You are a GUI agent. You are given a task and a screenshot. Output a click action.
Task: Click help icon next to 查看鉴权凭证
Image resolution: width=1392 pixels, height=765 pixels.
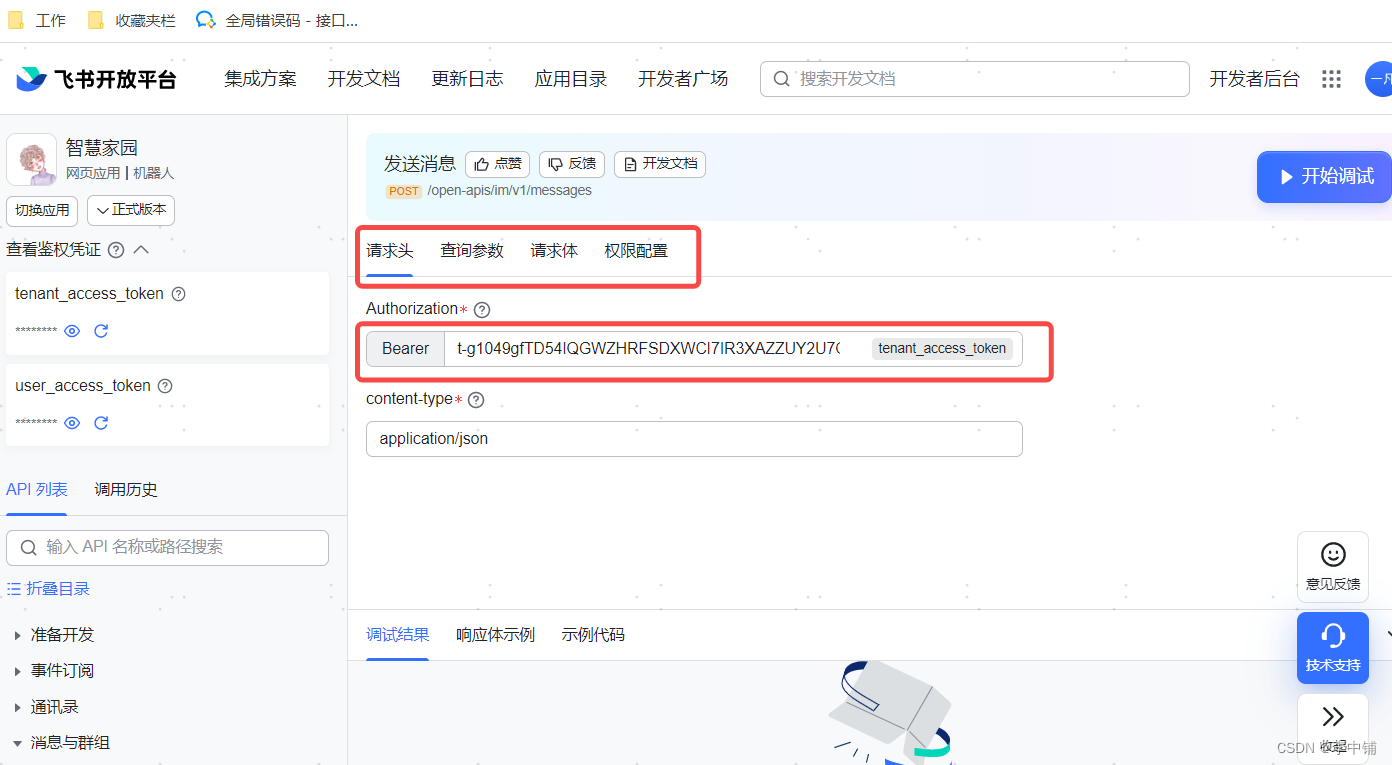click(116, 250)
